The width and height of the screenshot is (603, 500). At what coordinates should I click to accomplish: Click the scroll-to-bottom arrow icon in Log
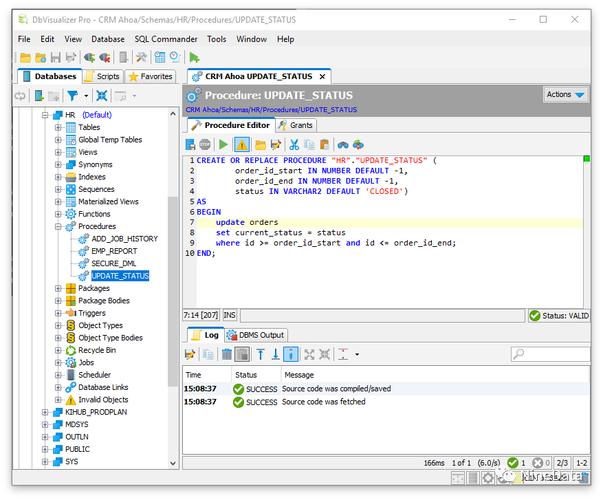pyautogui.click(x=275, y=354)
